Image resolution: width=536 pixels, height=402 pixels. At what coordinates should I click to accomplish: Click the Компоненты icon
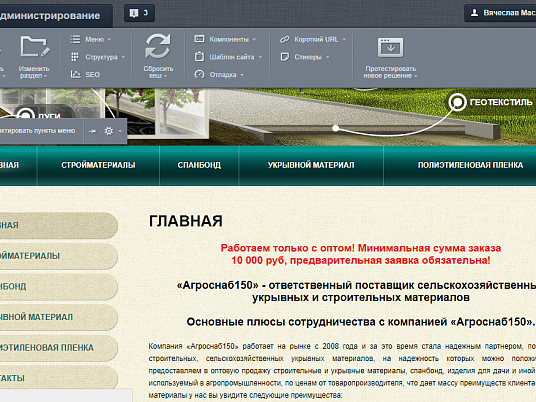pos(199,39)
